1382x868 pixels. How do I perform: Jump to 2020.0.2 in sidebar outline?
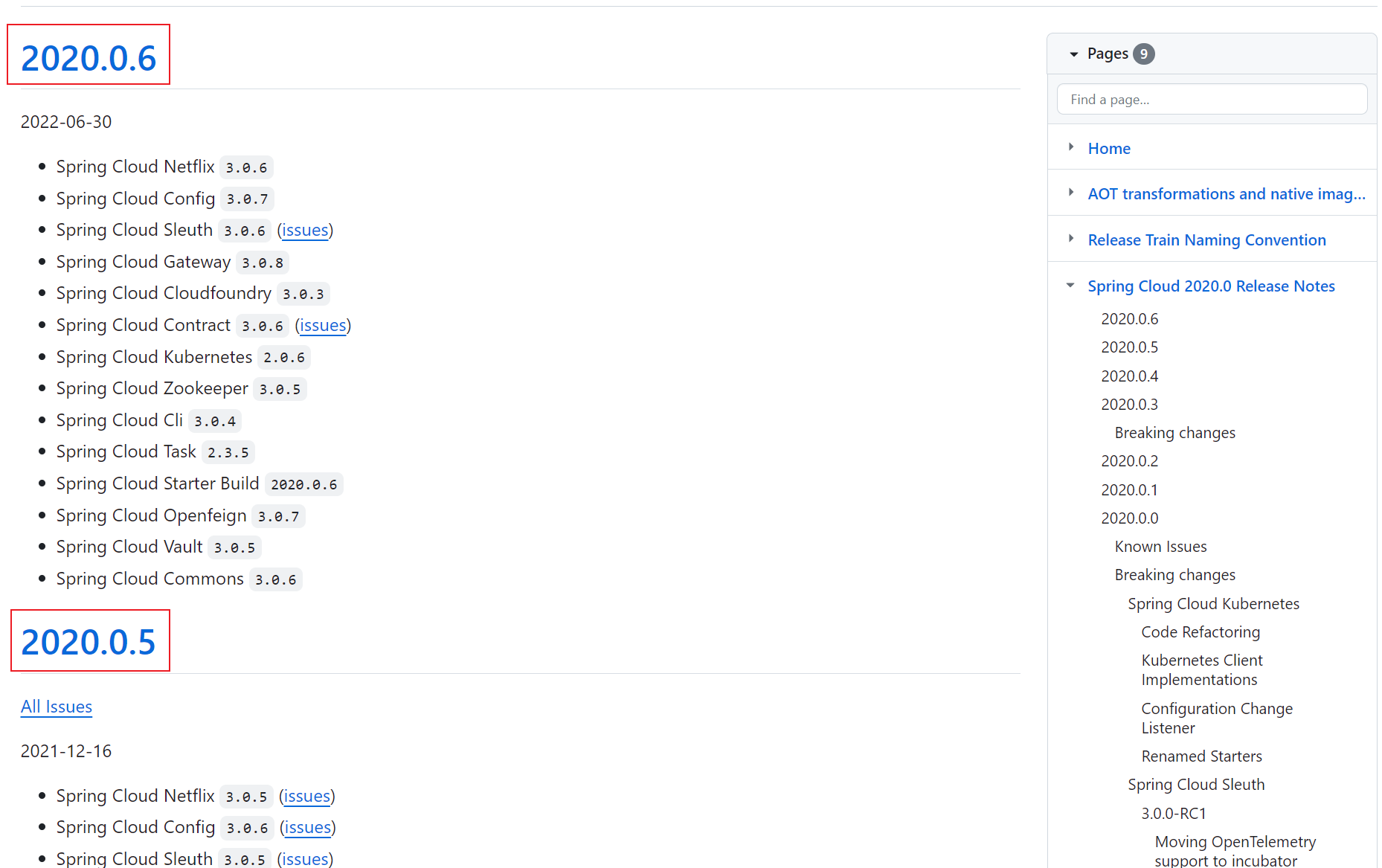click(x=1129, y=461)
